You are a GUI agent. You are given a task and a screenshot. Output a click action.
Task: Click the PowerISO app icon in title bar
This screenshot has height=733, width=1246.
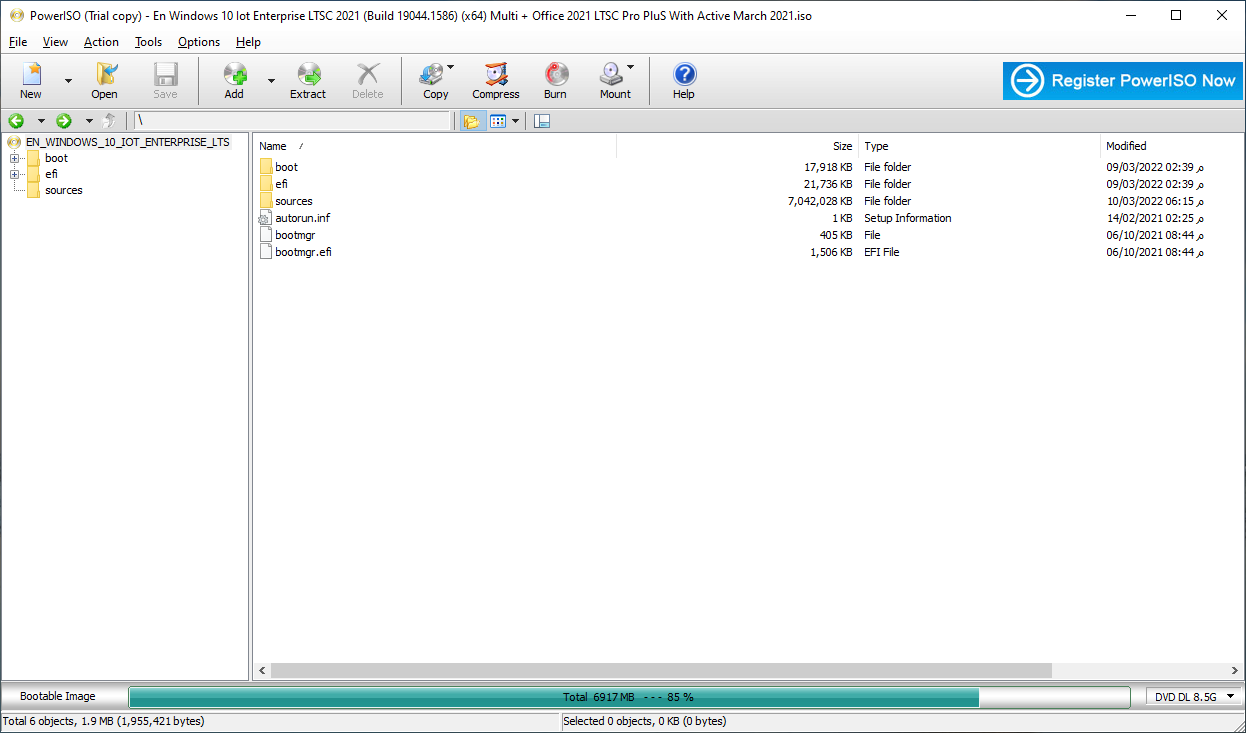click(x=16, y=15)
